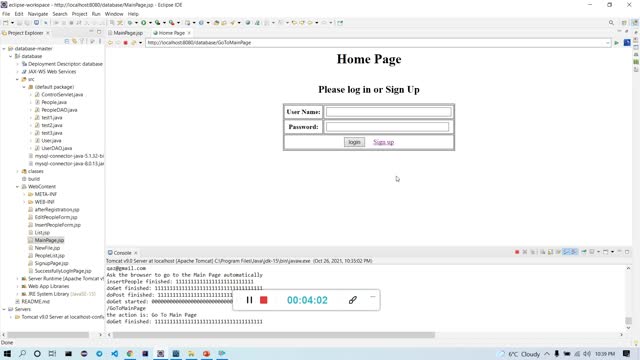Refresh the internal browser page
The image size is (640, 360).
pyautogui.click(x=133, y=42)
